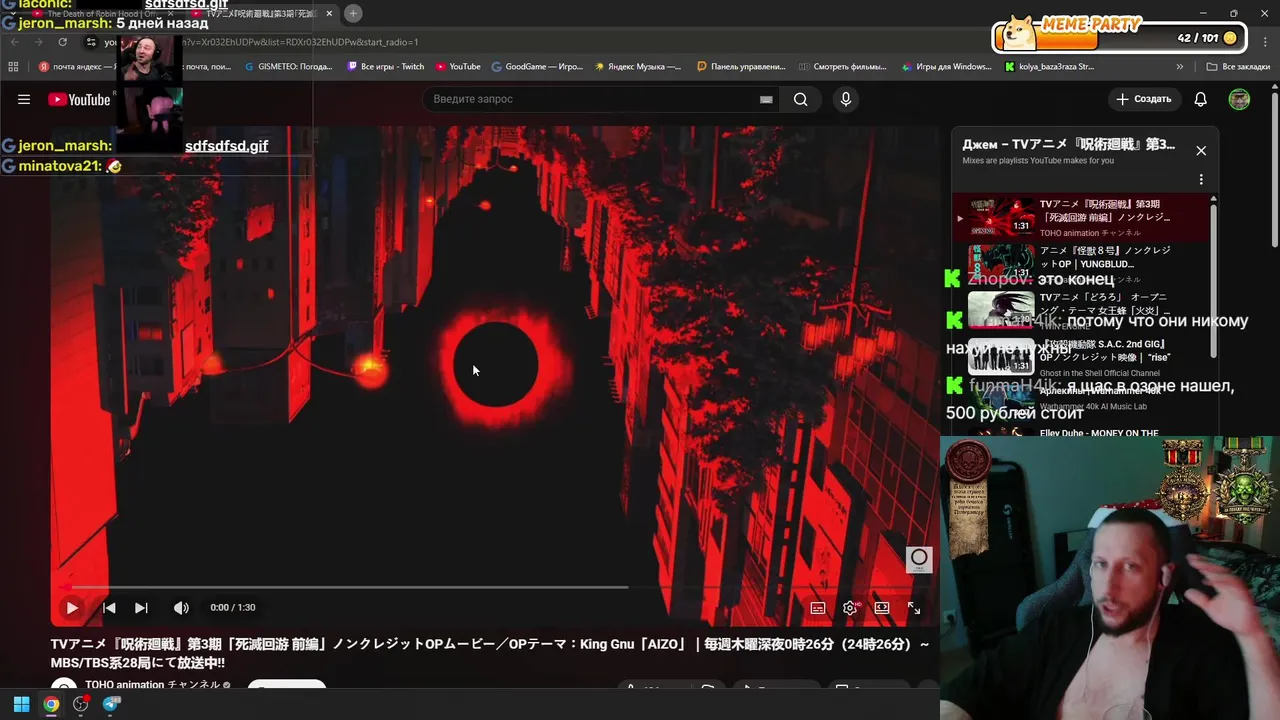Viewport: 1280px width, 720px height.
Task: Close the Джем mix playlist panel
Action: point(1201,150)
